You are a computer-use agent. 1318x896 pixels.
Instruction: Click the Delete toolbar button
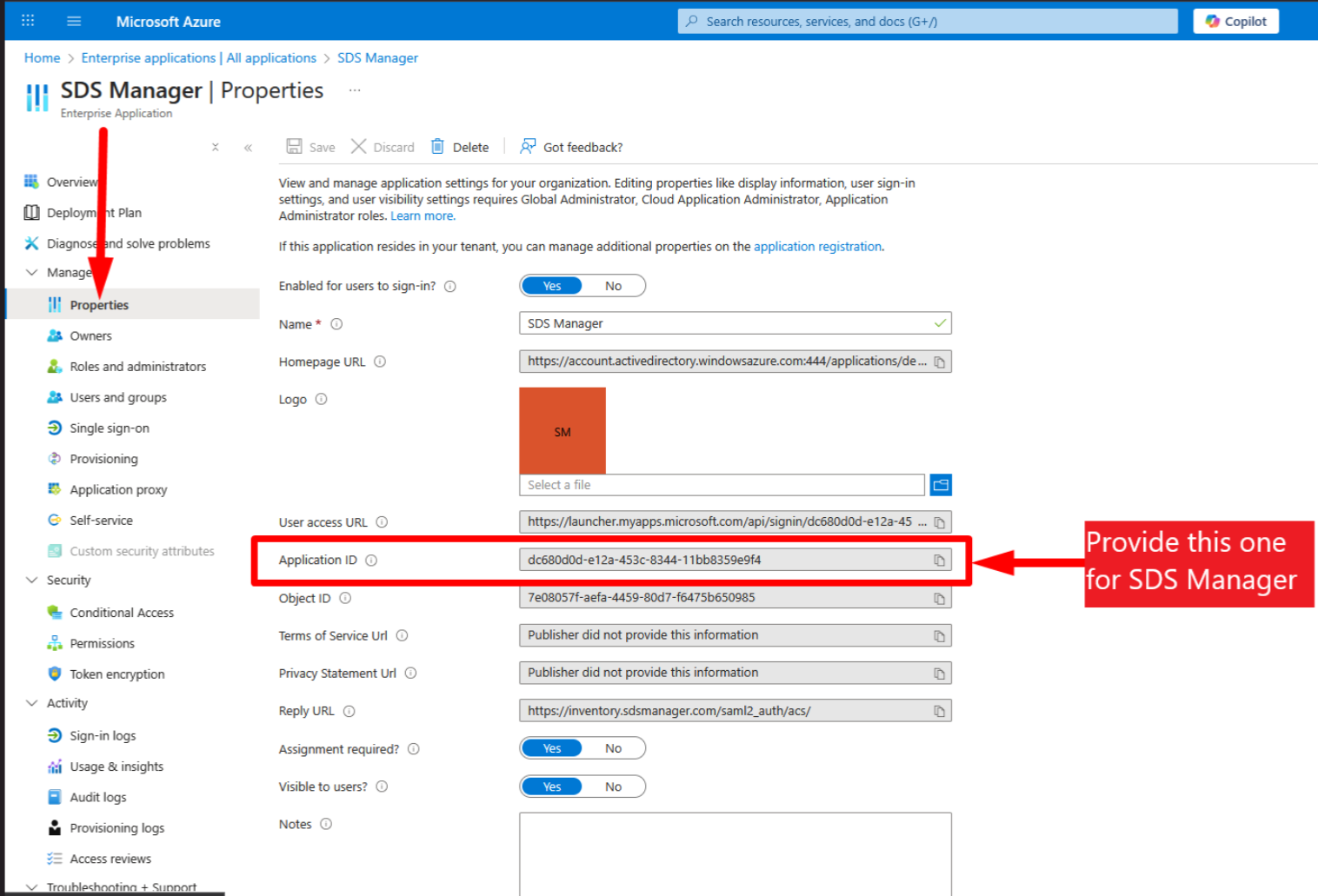tap(460, 147)
